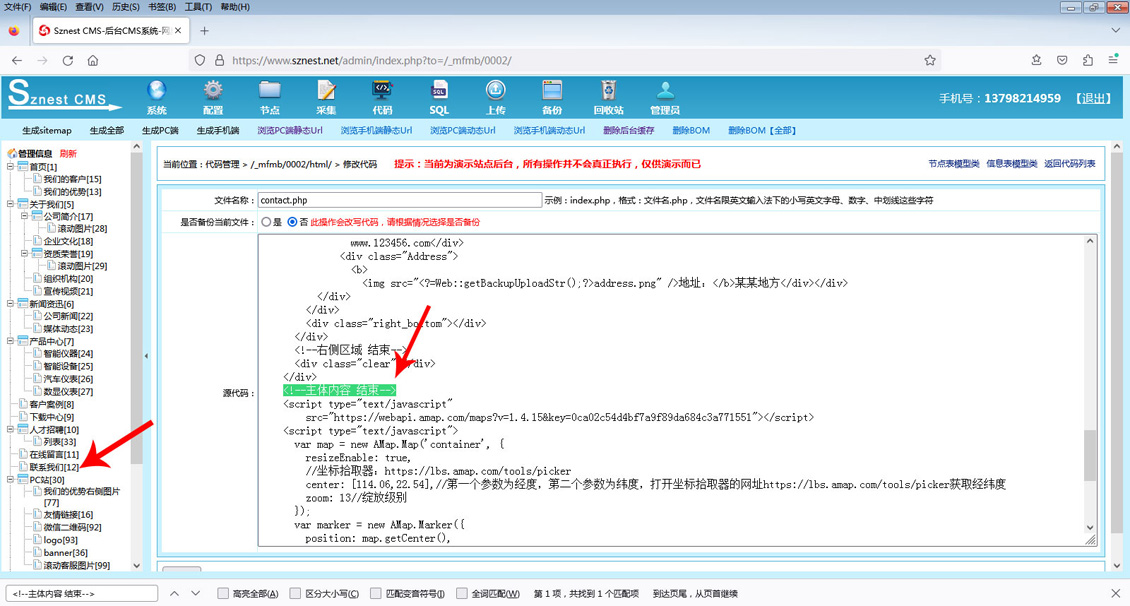Select the 是 backup radio button
This screenshot has height=606, width=1130.
[x=266, y=222]
